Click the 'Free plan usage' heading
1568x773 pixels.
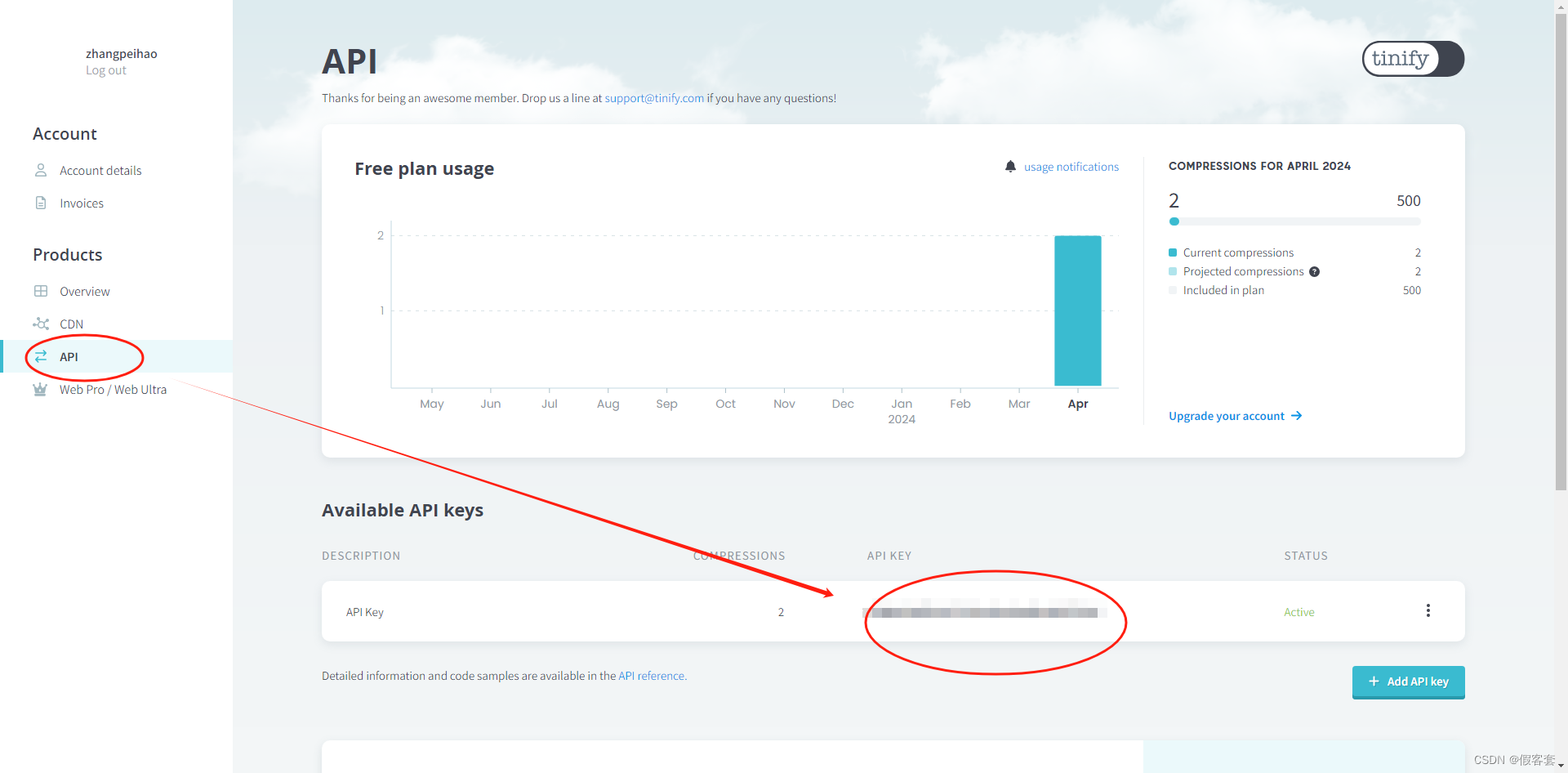point(425,169)
